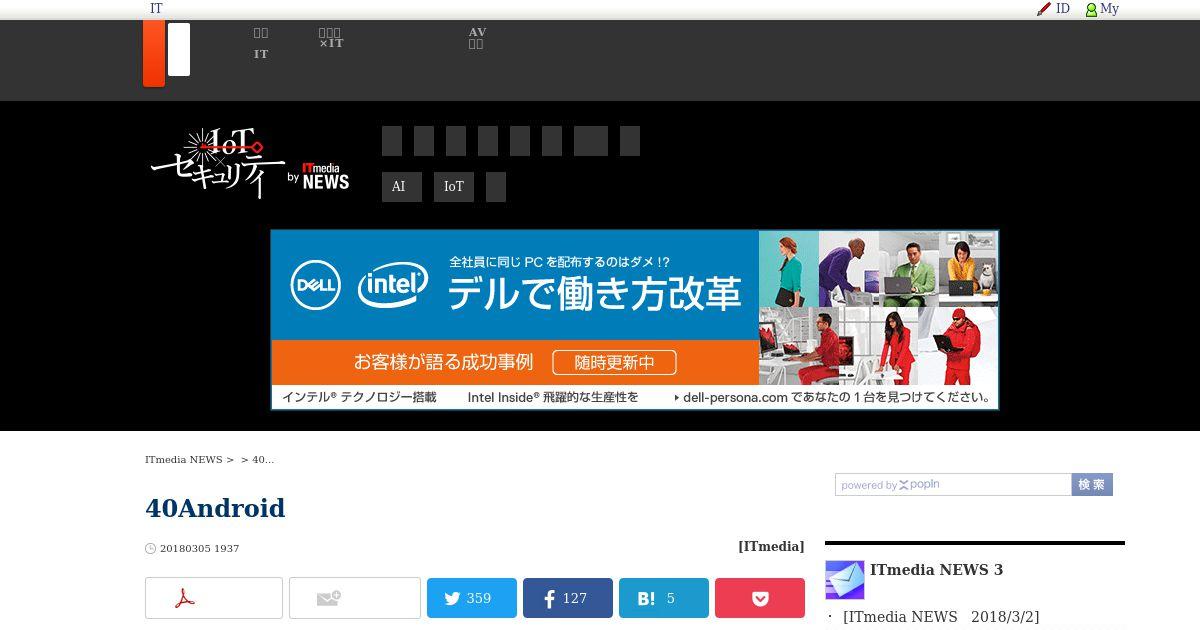Image resolution: width=1200 pixels, height=630 pixels.
Task: Share on Facebook button showing 127
Action: tap(568, 598)
